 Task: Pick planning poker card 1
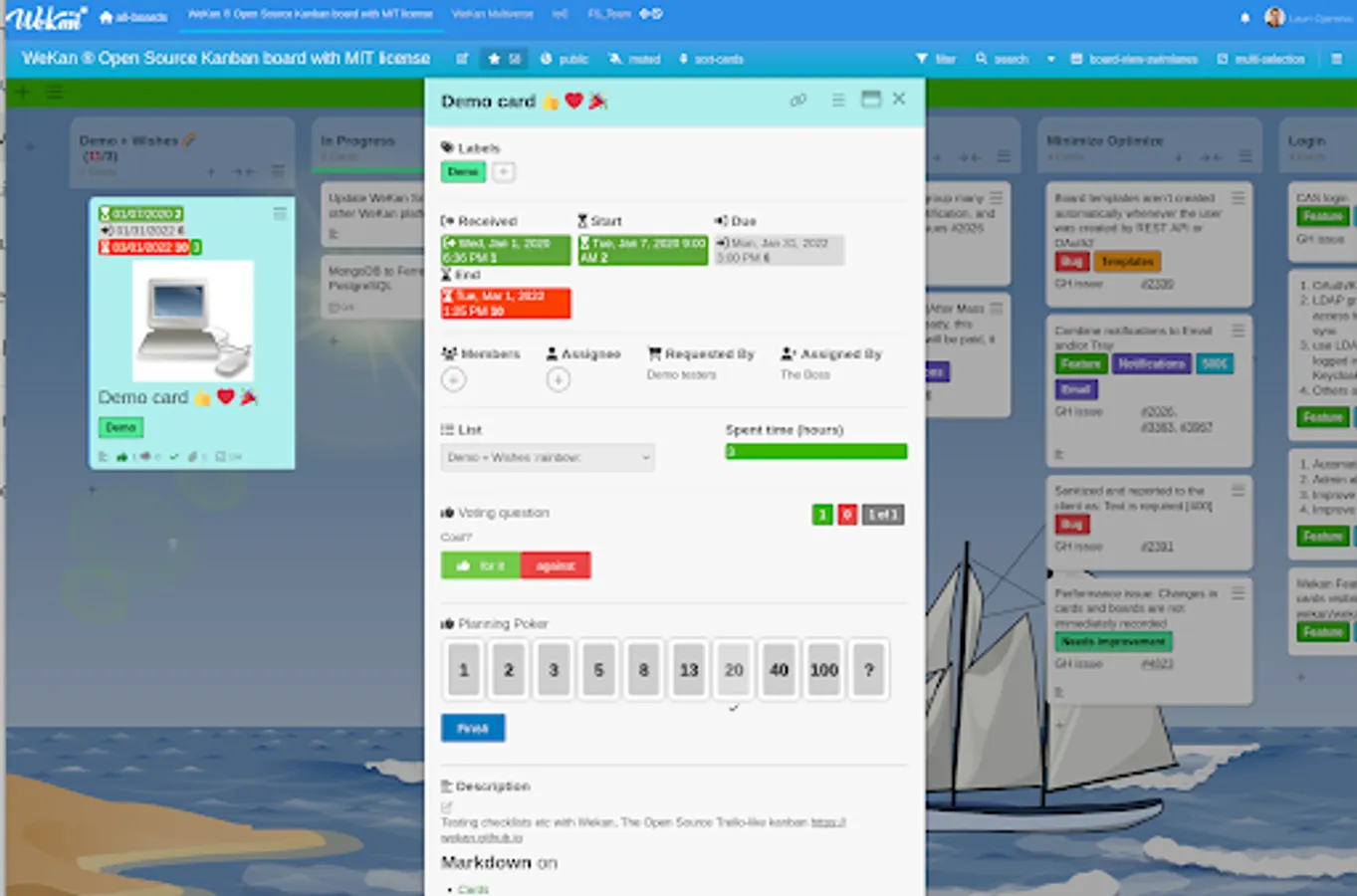[463, 670]
